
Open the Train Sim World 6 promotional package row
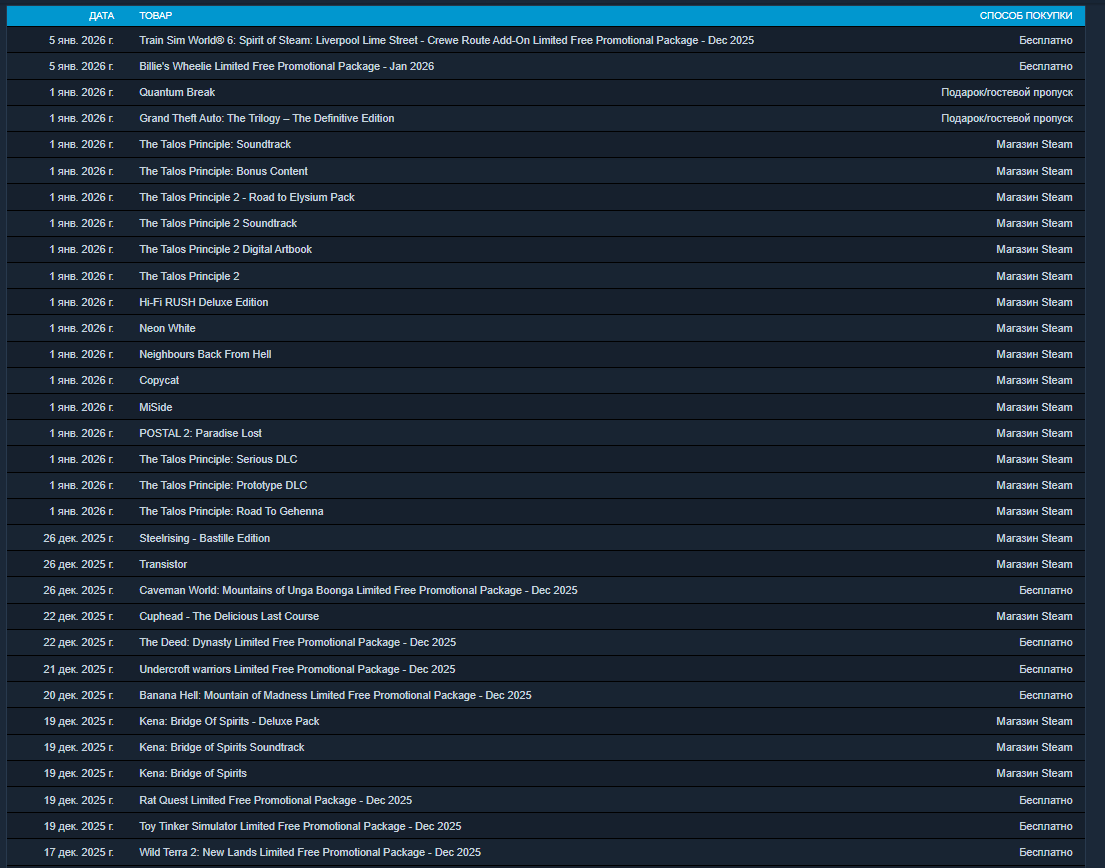pos(546,40)
